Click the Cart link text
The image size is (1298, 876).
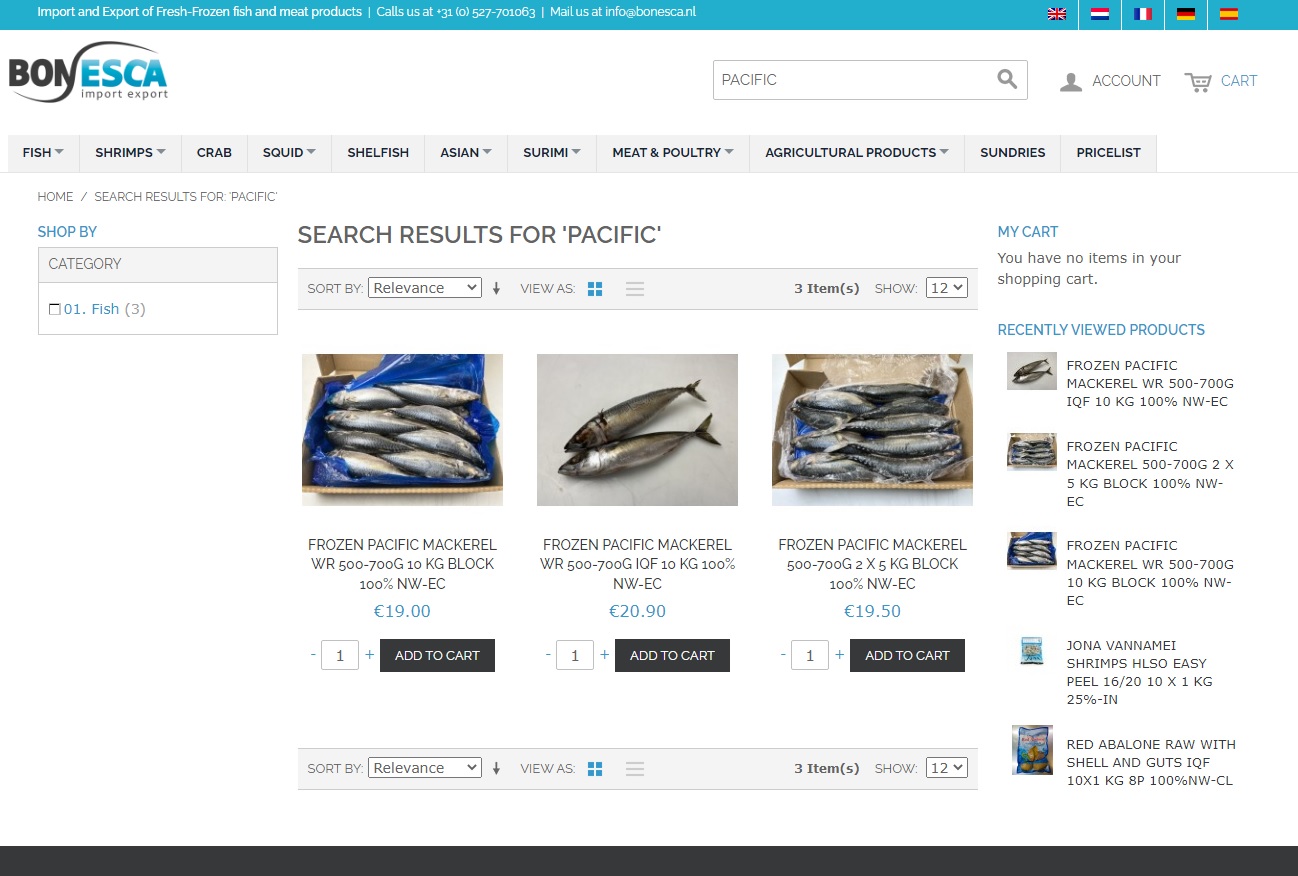click(1239, 81)
